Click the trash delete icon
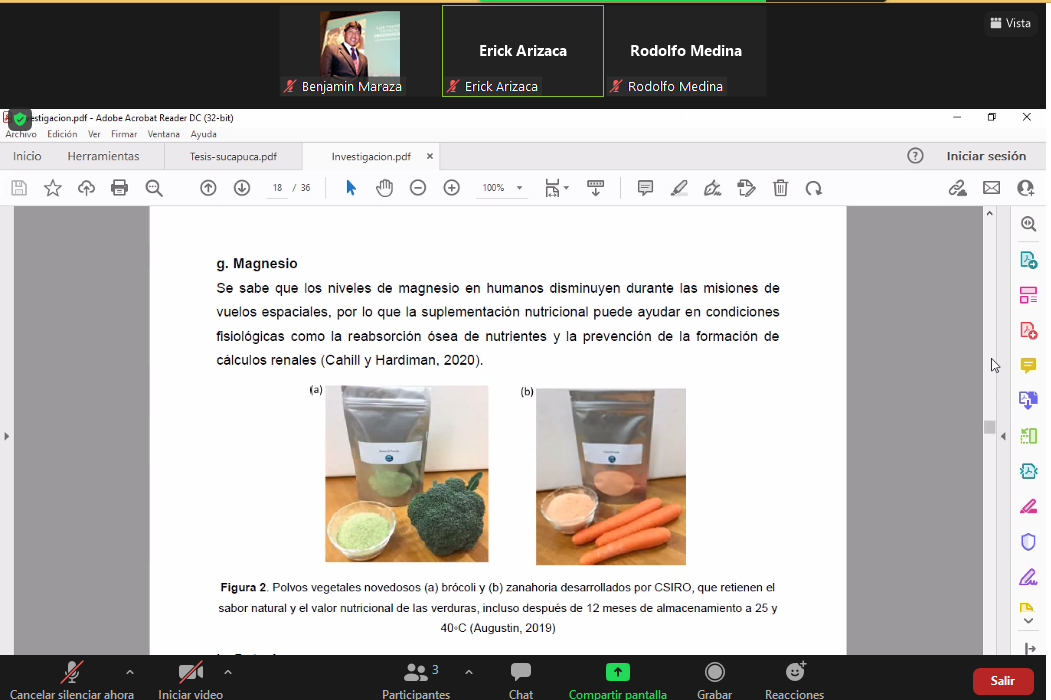The height and width of the screenshot is (700, 1051). tap(780, 188)
